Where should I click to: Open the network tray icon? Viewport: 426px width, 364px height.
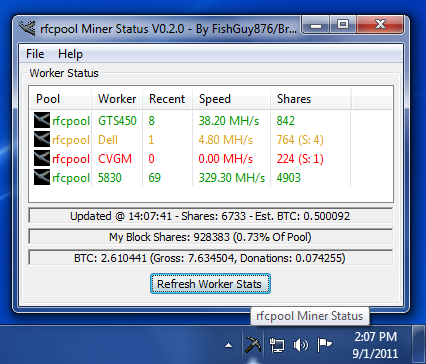click(x=277, y=345)
